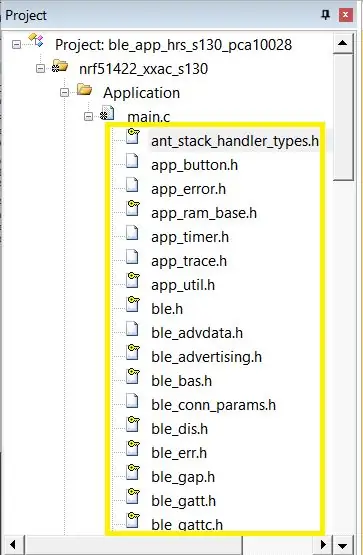
Task: Open app_util.h header entry
Action: click(x=183, y=285)
